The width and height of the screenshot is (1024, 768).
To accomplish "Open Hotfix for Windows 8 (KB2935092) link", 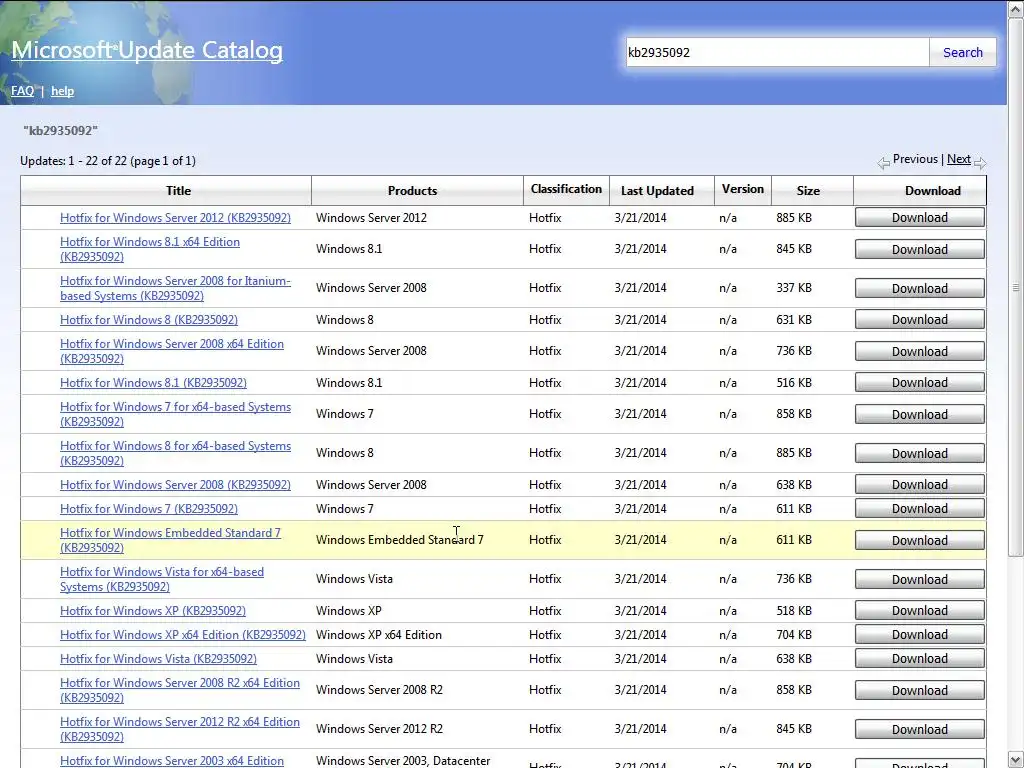I will pyautogui.click(x=149, y=319).
